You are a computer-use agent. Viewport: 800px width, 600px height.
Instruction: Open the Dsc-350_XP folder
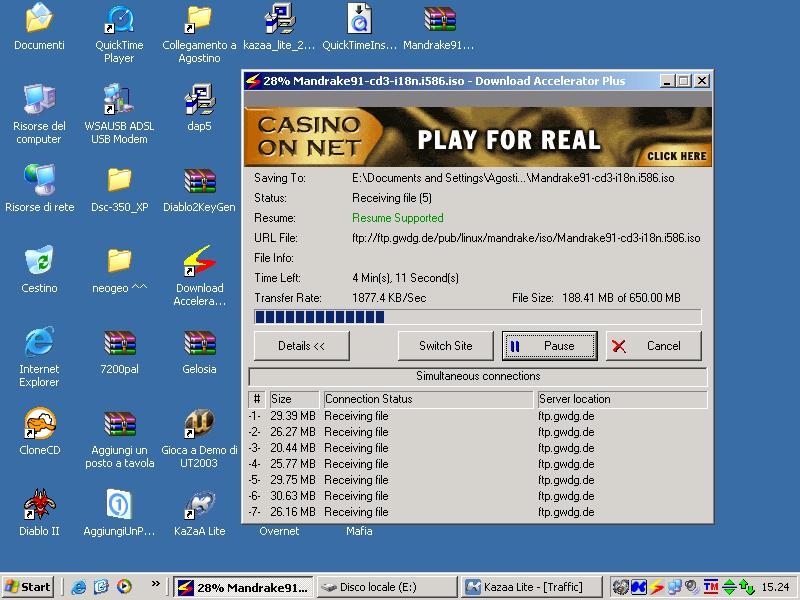pyautogui.click(x=119, y=180)
